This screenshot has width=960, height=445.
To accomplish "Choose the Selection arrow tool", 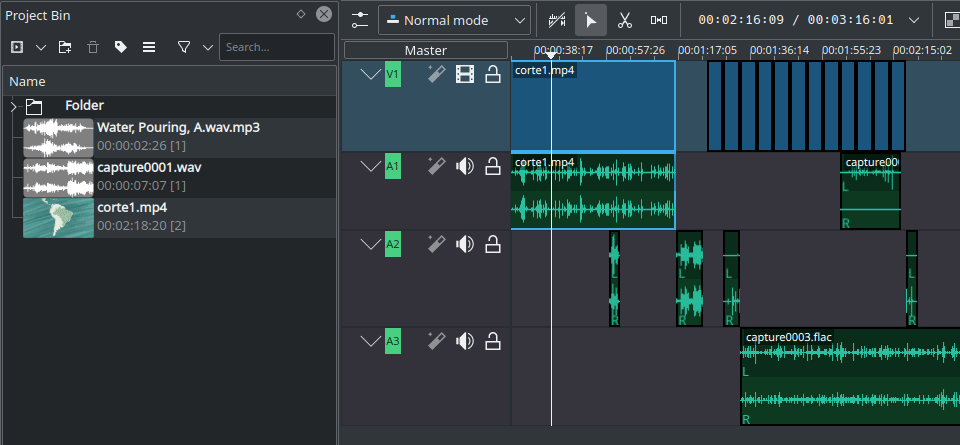I will pos(591,20).
